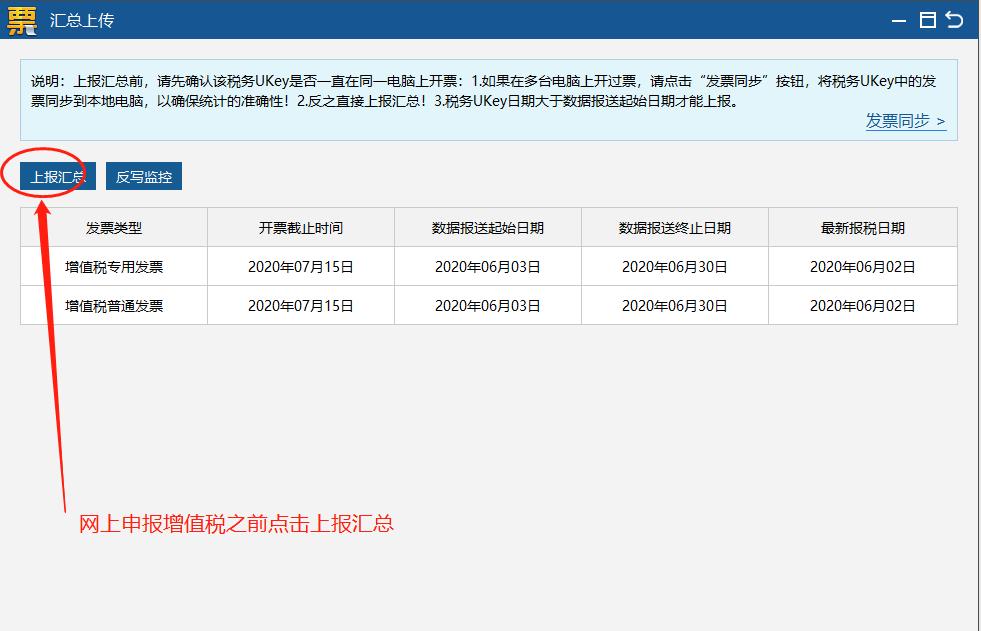Click the 2020年06月02日 cell for 普通发票
Image resolution: width=981 pixels, height=631 pixels.
pos(862,305)
